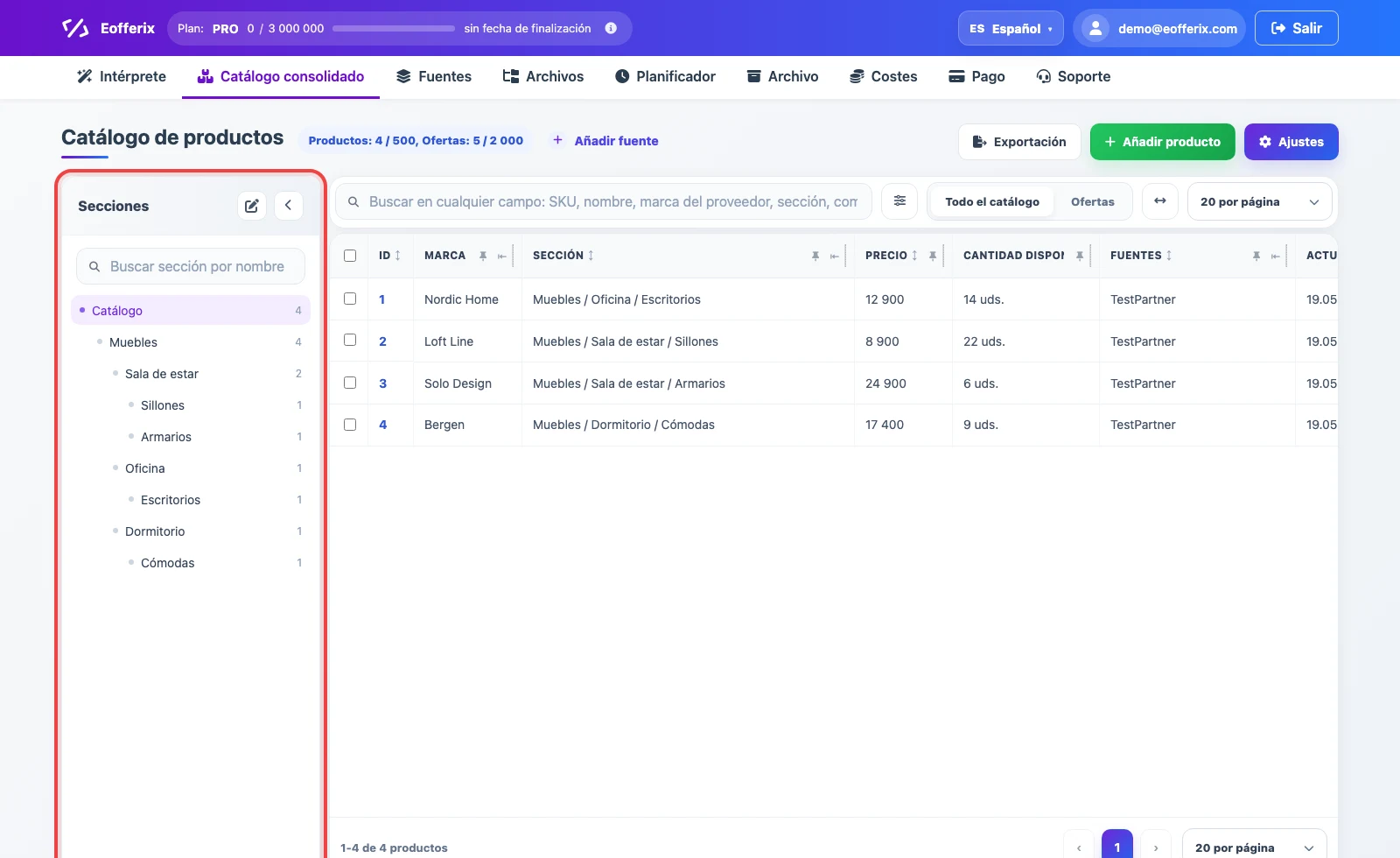Open the Intérprete tab
Screen dimensions: 1400x858
122,76
